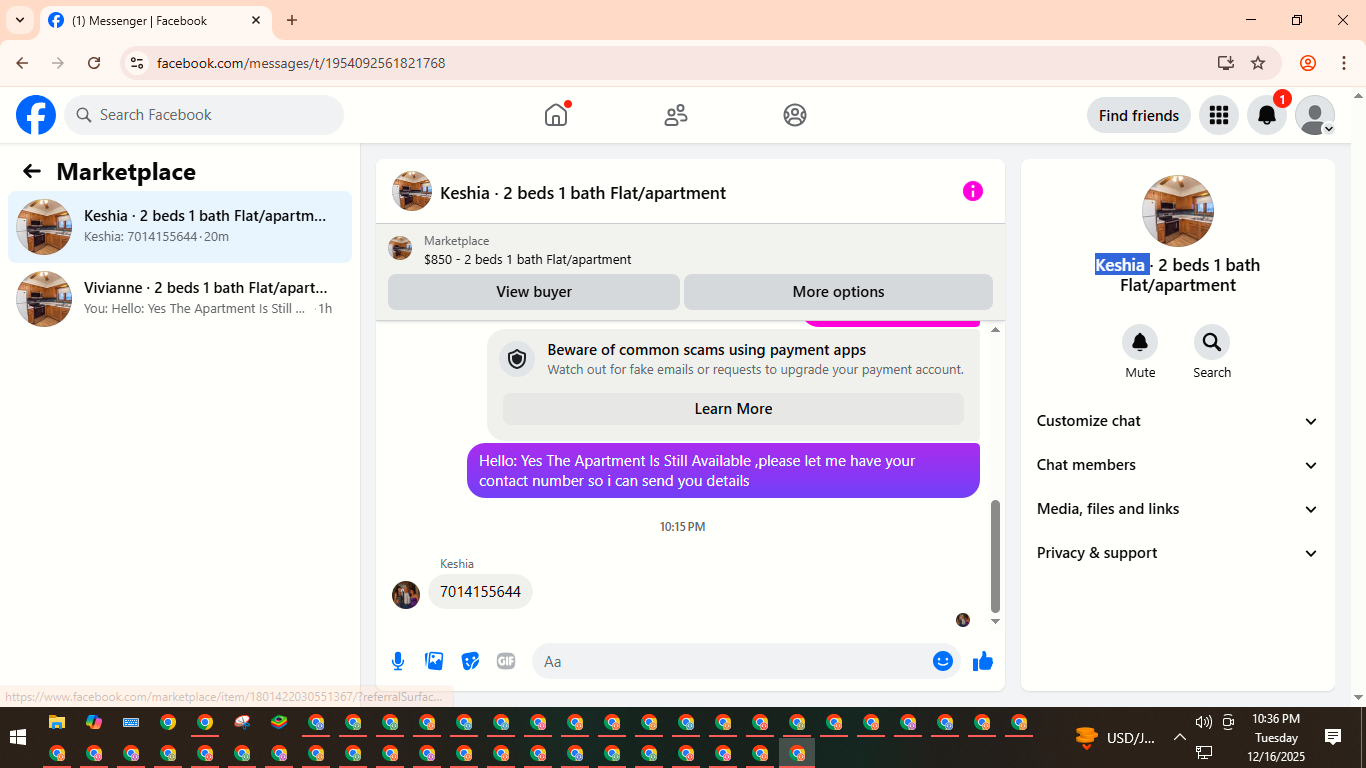Image resolution: width=1366 pixels, height=768 pixels.
Task: Click the highlighted Keshia name in details panel
Action: pos(1120,265)
